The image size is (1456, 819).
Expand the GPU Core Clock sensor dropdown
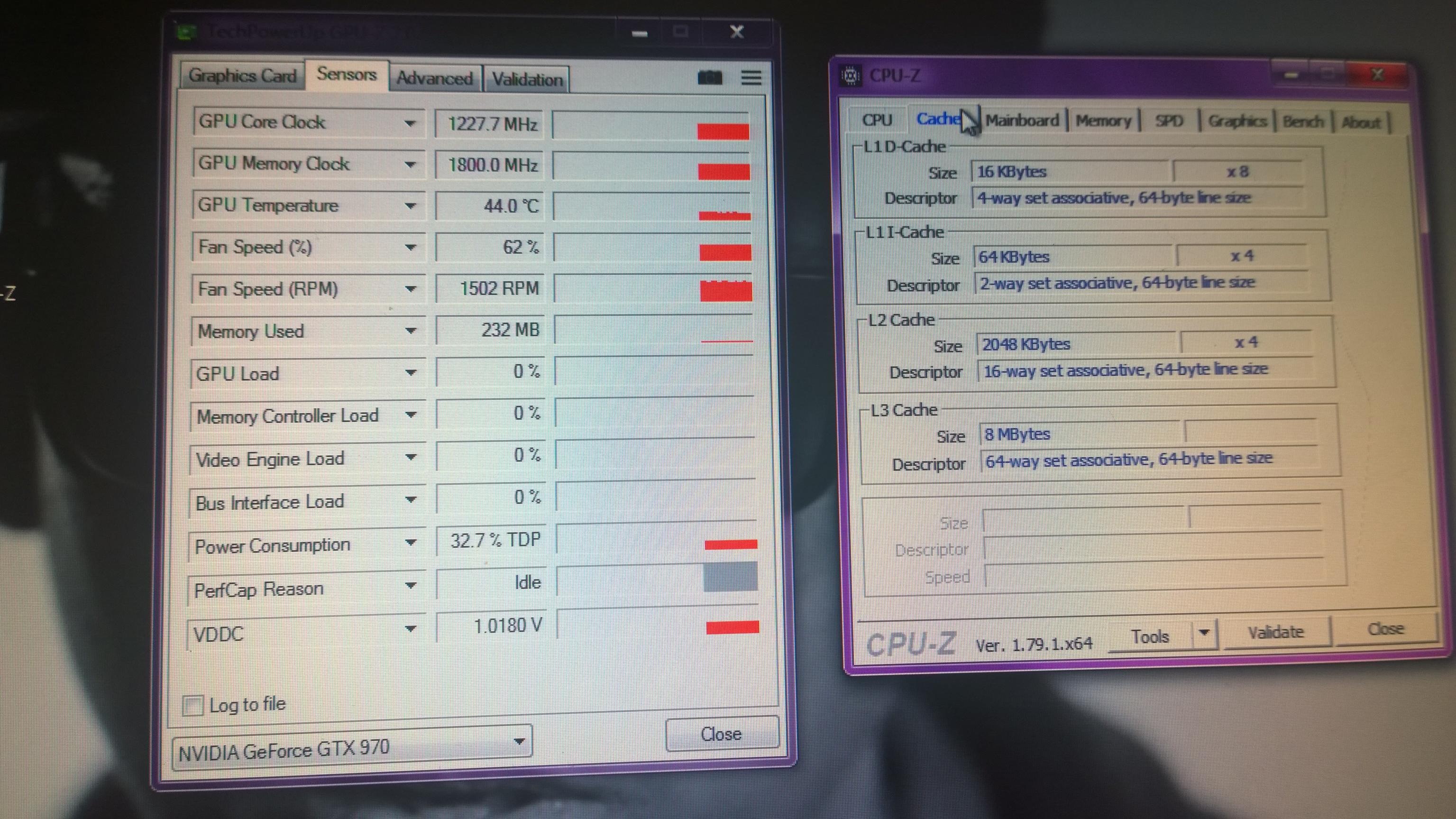click(x=411, y=123)
